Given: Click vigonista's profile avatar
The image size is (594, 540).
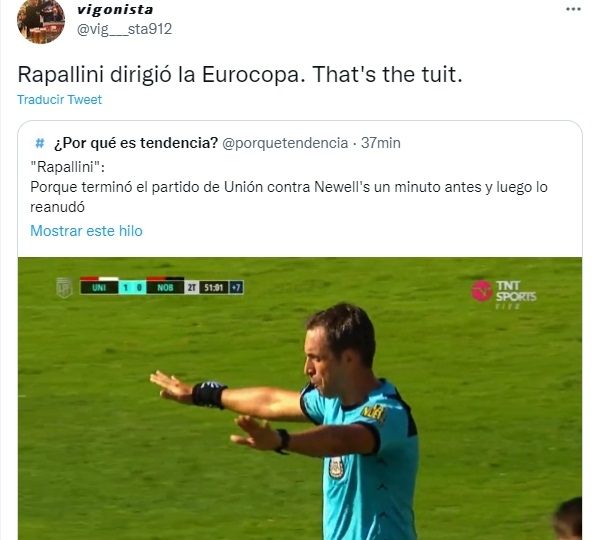Looking at the screenshot, I should 41,22.
